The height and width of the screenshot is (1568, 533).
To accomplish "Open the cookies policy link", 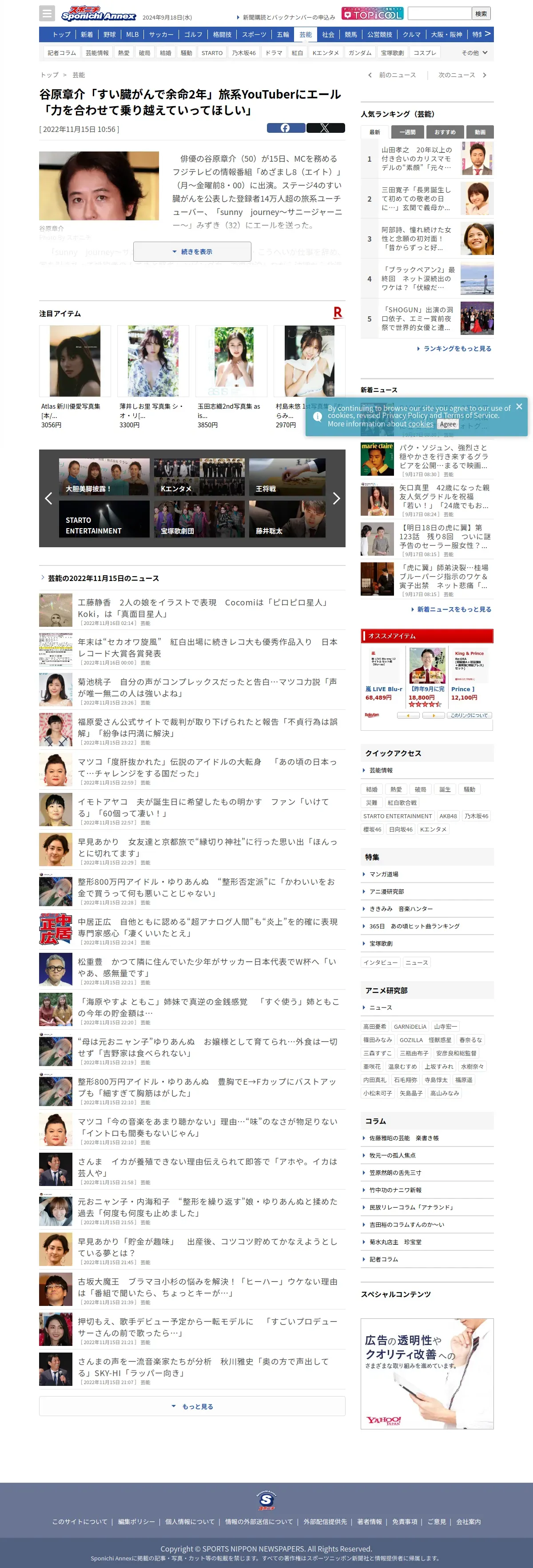I will (421, 424).
